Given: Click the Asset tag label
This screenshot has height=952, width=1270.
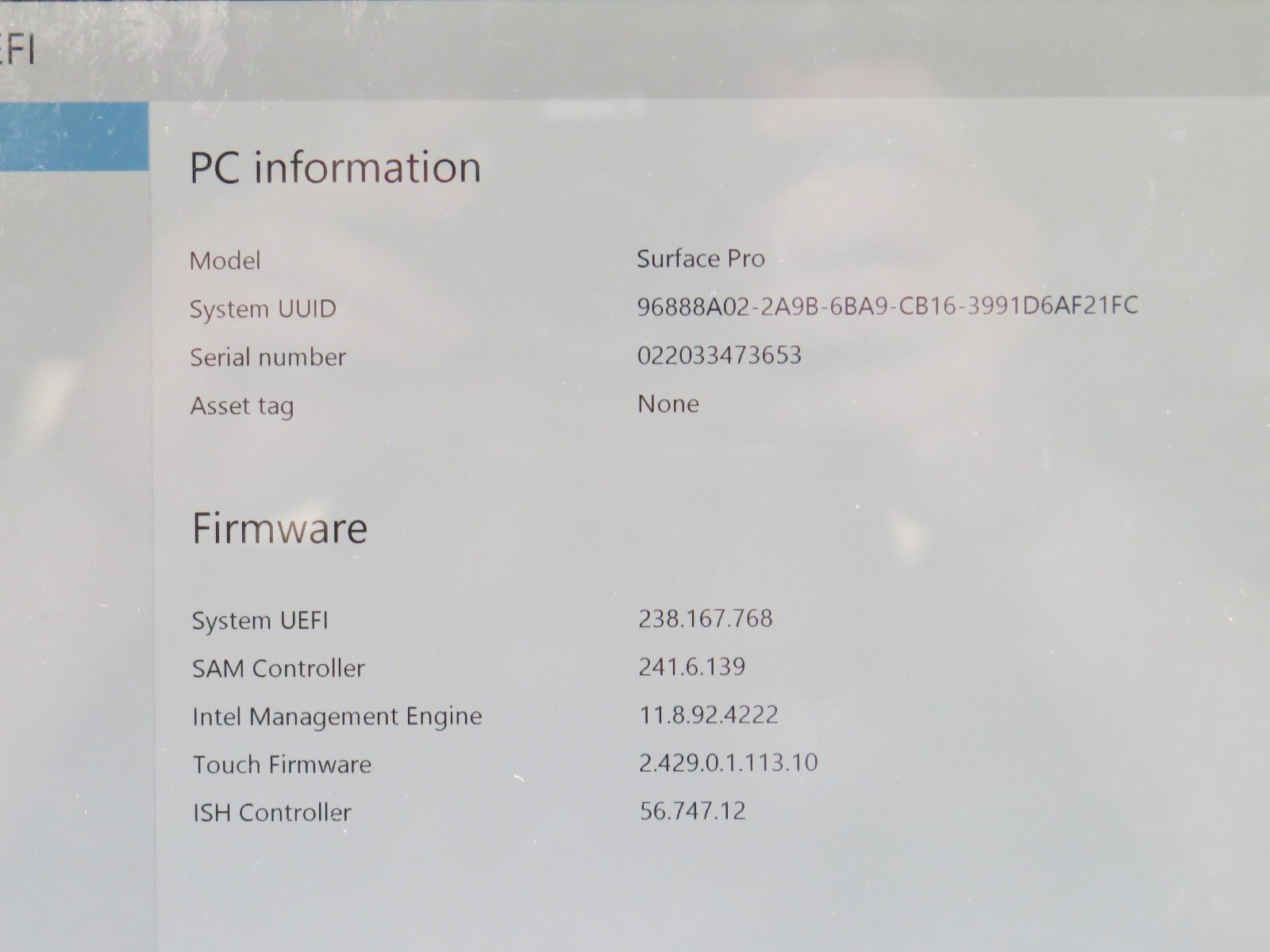Looking at the screenshot, I should pyautogui.click(x=242, y=406).
